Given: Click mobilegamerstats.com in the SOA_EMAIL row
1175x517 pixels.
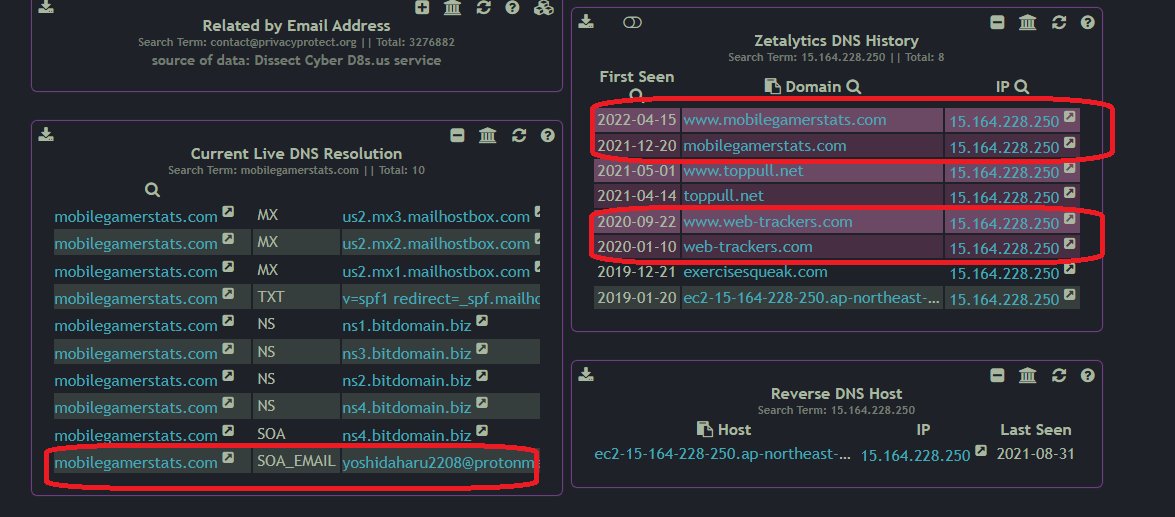Looking at the screenshot, I should point(136,462).
